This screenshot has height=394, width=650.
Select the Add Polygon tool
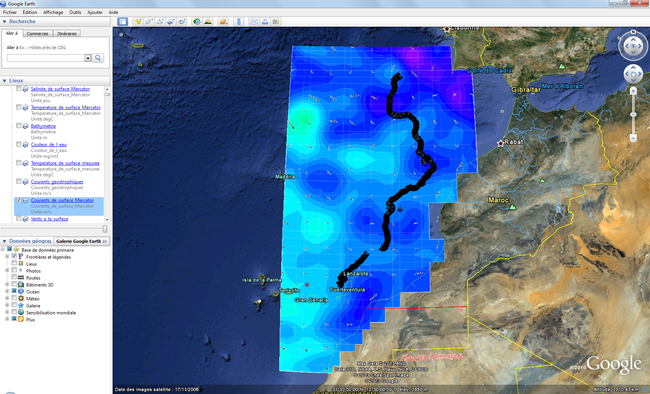(149, 22)
